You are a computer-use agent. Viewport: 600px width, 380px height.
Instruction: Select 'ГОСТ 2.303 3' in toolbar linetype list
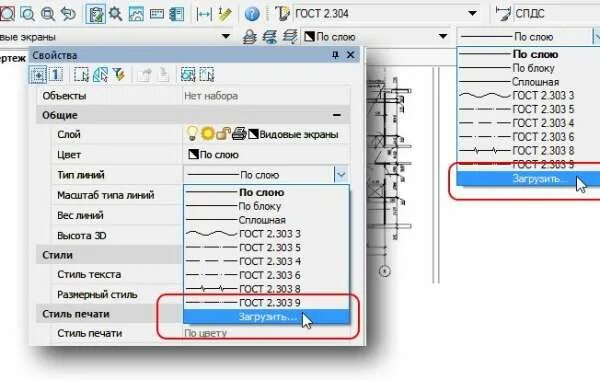(x=528, y=95)
